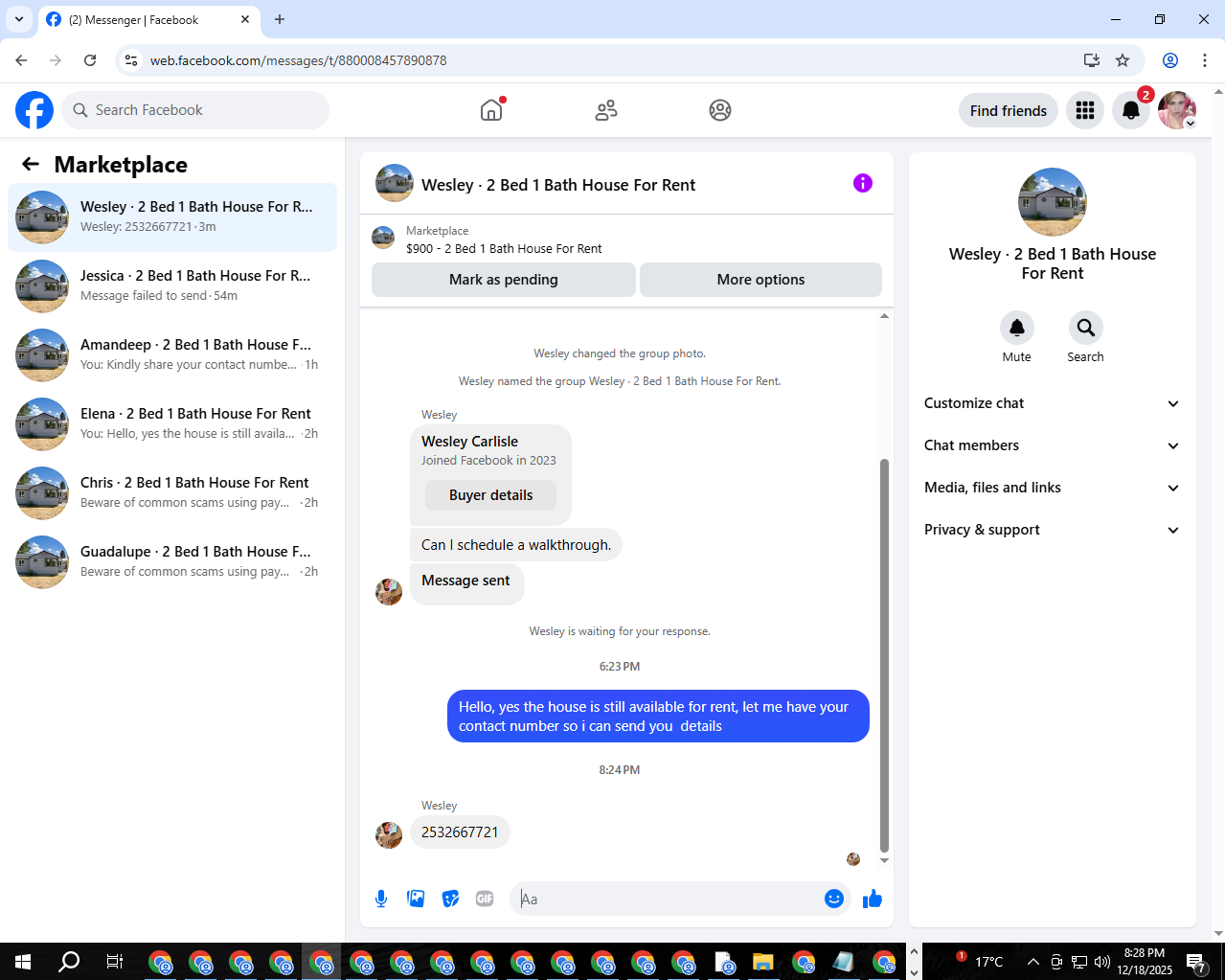1225x980 pixels.
Task: Navigate back in the browser
Action: pos(21,60)
